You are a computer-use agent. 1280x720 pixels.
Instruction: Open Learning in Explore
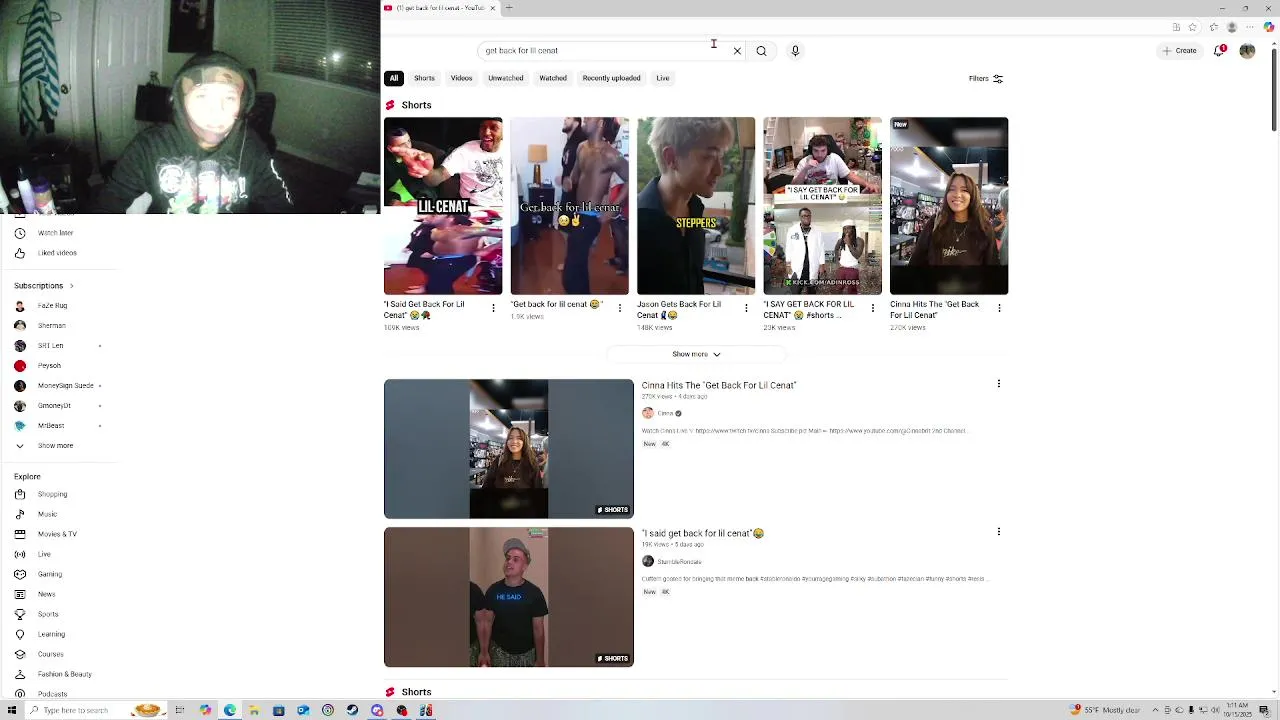tap(51, 634)
